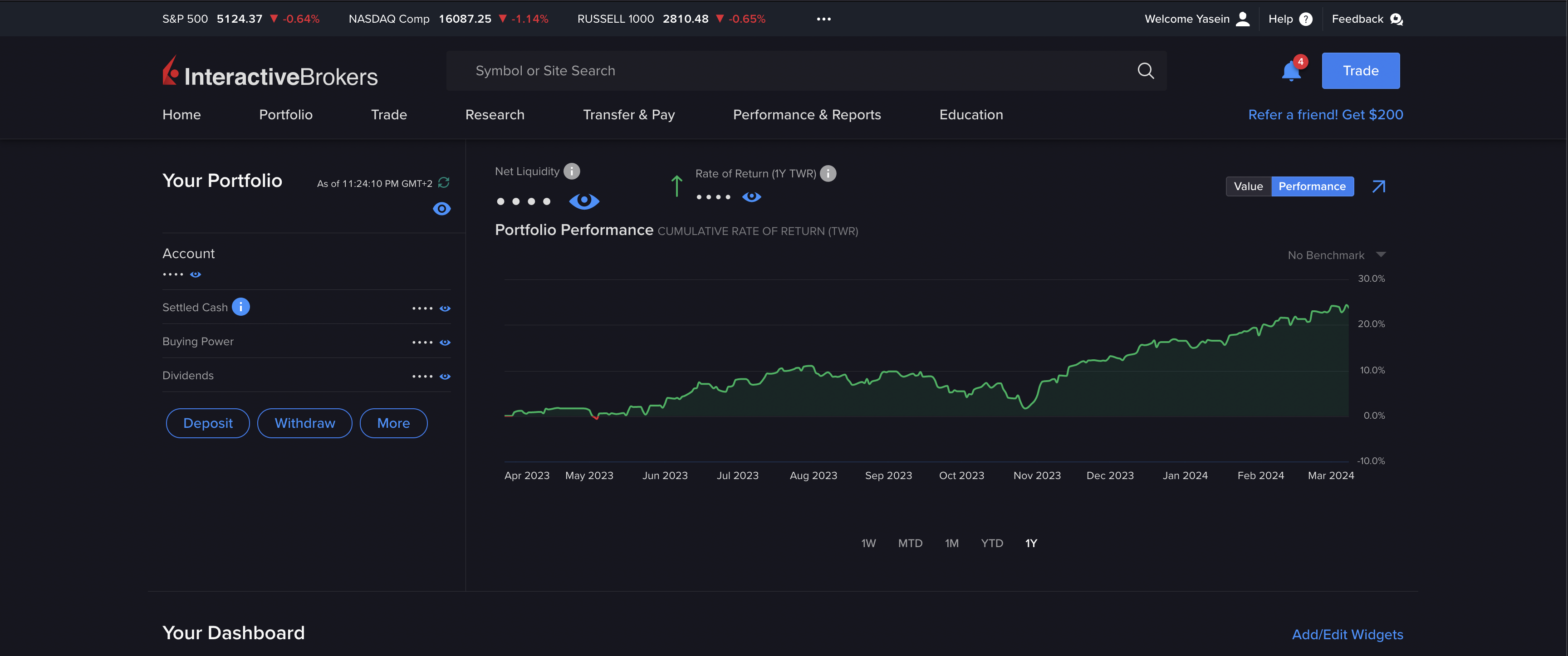Toggle the eye icon next to Net Liquidity
1568x656 pixels.
(584, 199)
